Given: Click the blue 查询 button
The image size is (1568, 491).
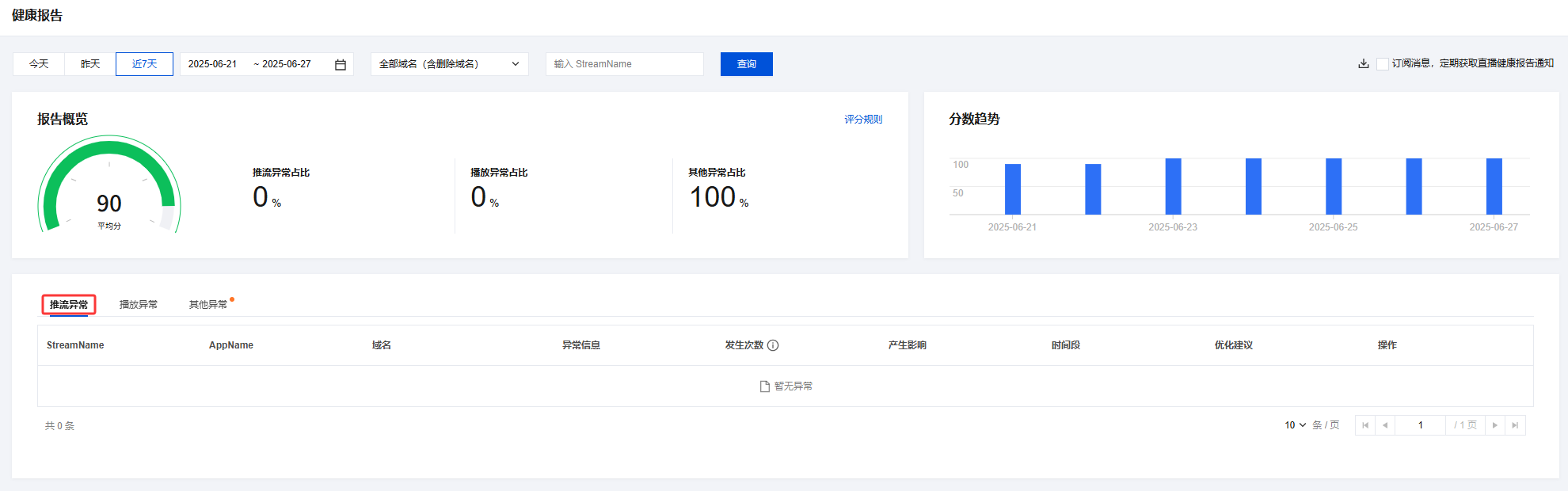Looking at the screenshot, I should [x=746, y=64].
